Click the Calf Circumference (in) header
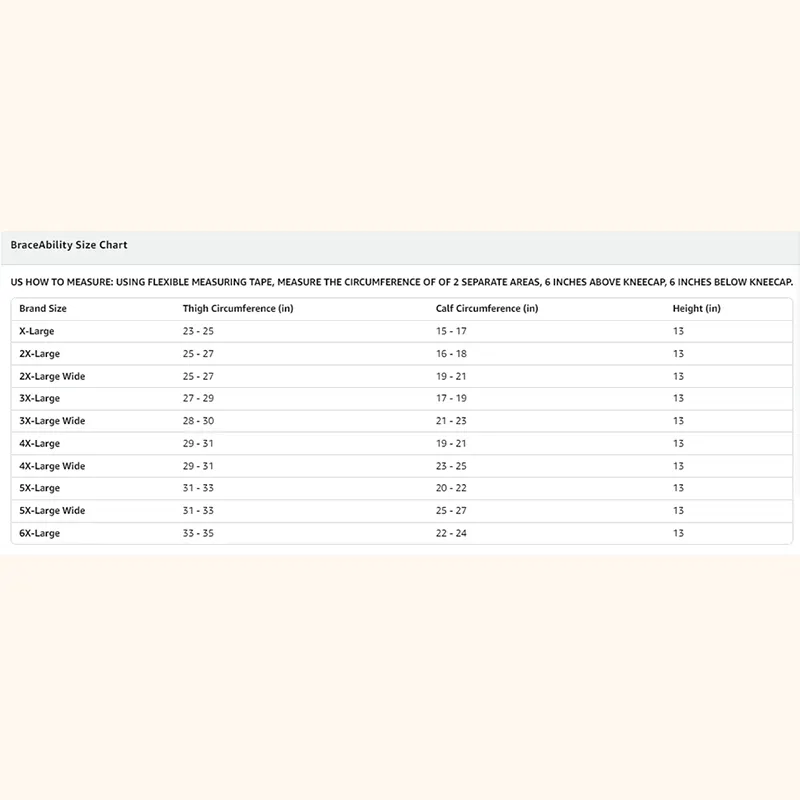 487,309
